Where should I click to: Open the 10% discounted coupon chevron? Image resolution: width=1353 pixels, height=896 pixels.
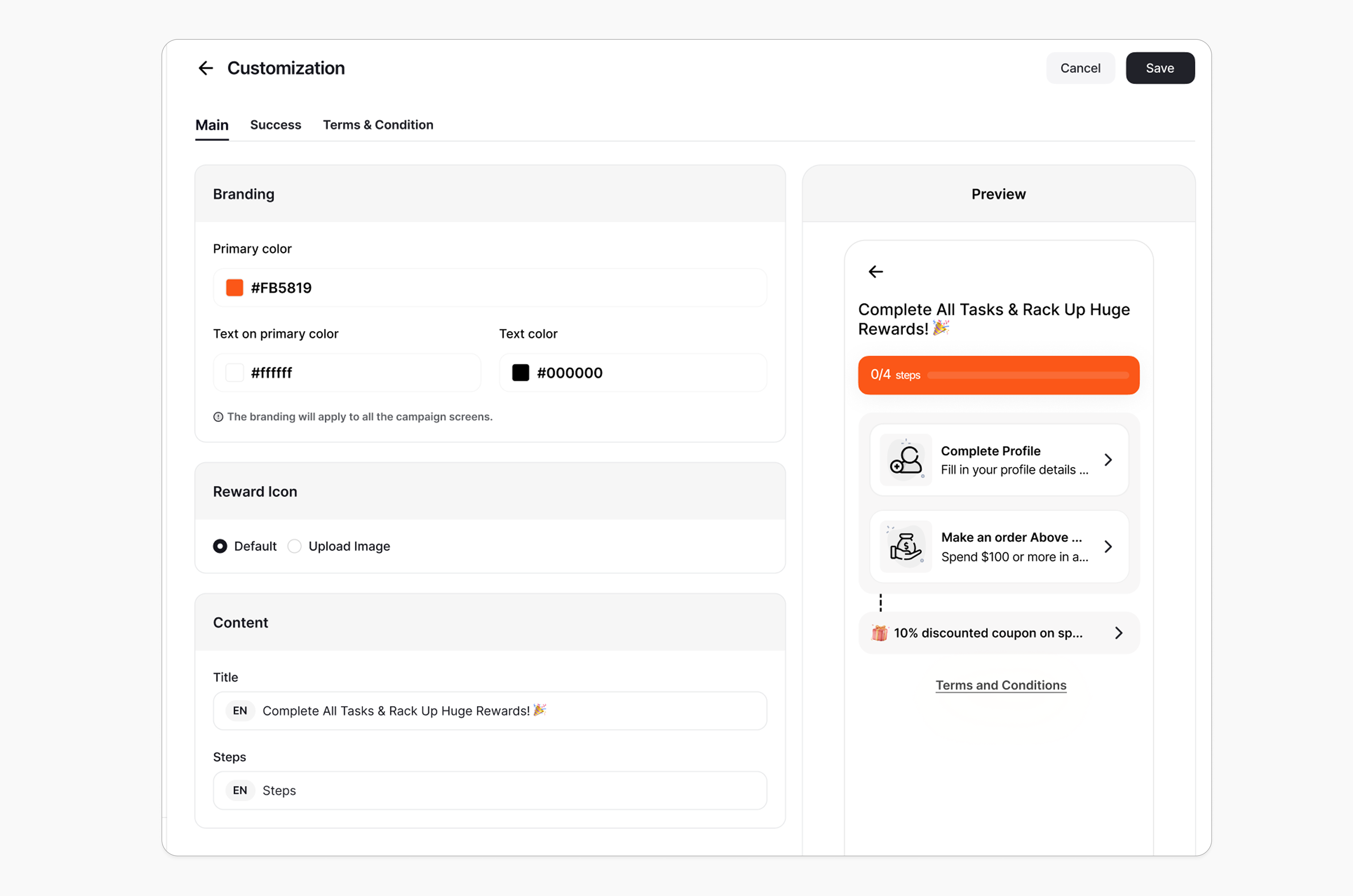1119,633
